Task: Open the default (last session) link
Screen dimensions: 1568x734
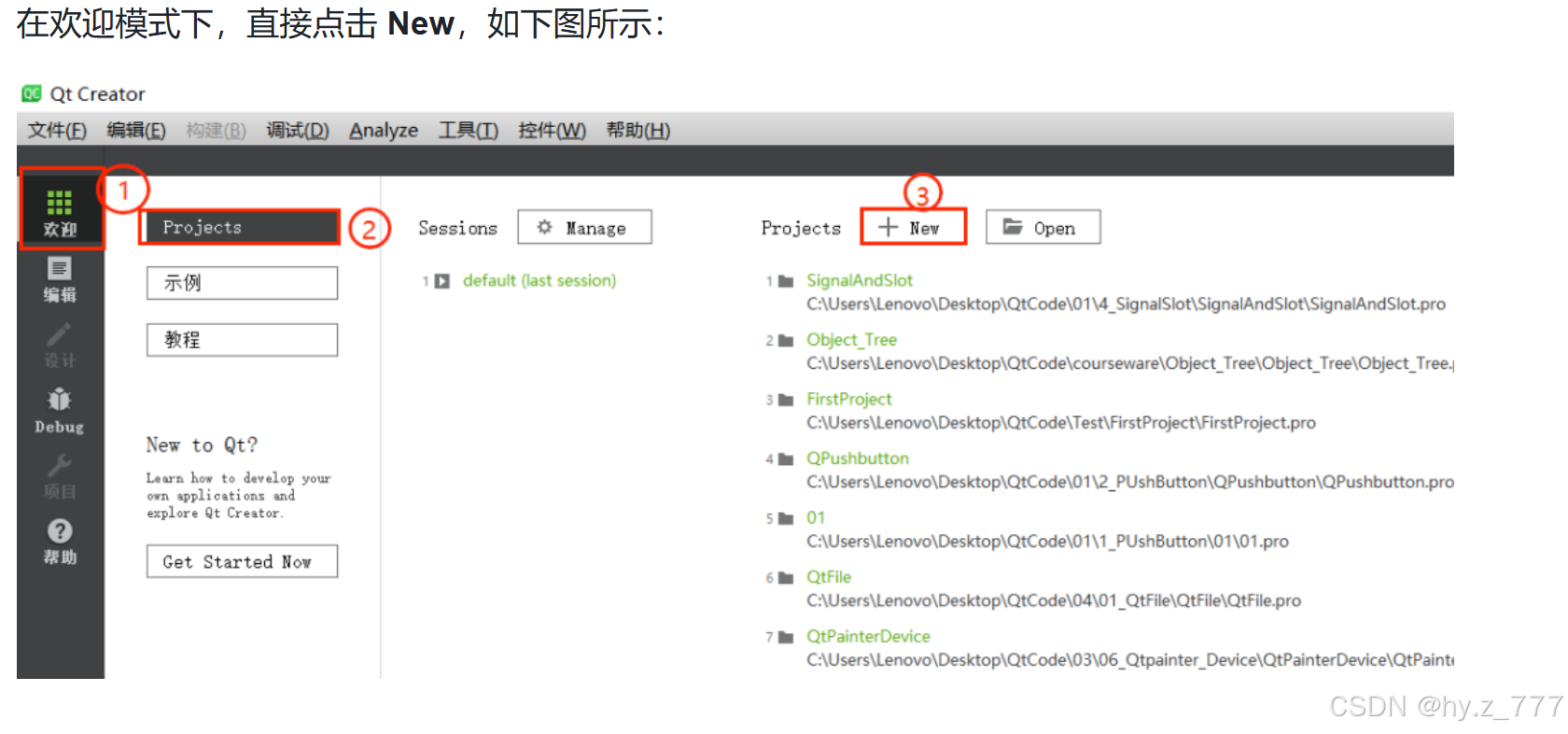Action: click(539, 280)
